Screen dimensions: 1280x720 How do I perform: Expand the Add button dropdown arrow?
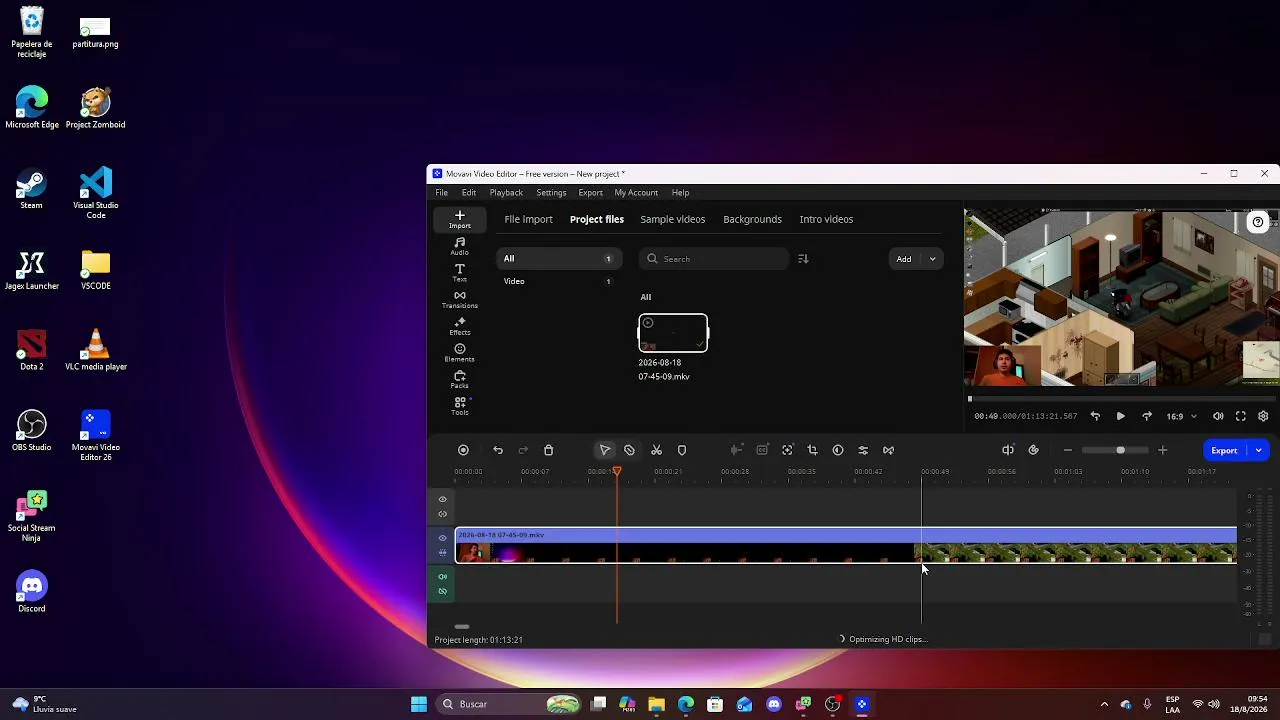click(933, 259)
